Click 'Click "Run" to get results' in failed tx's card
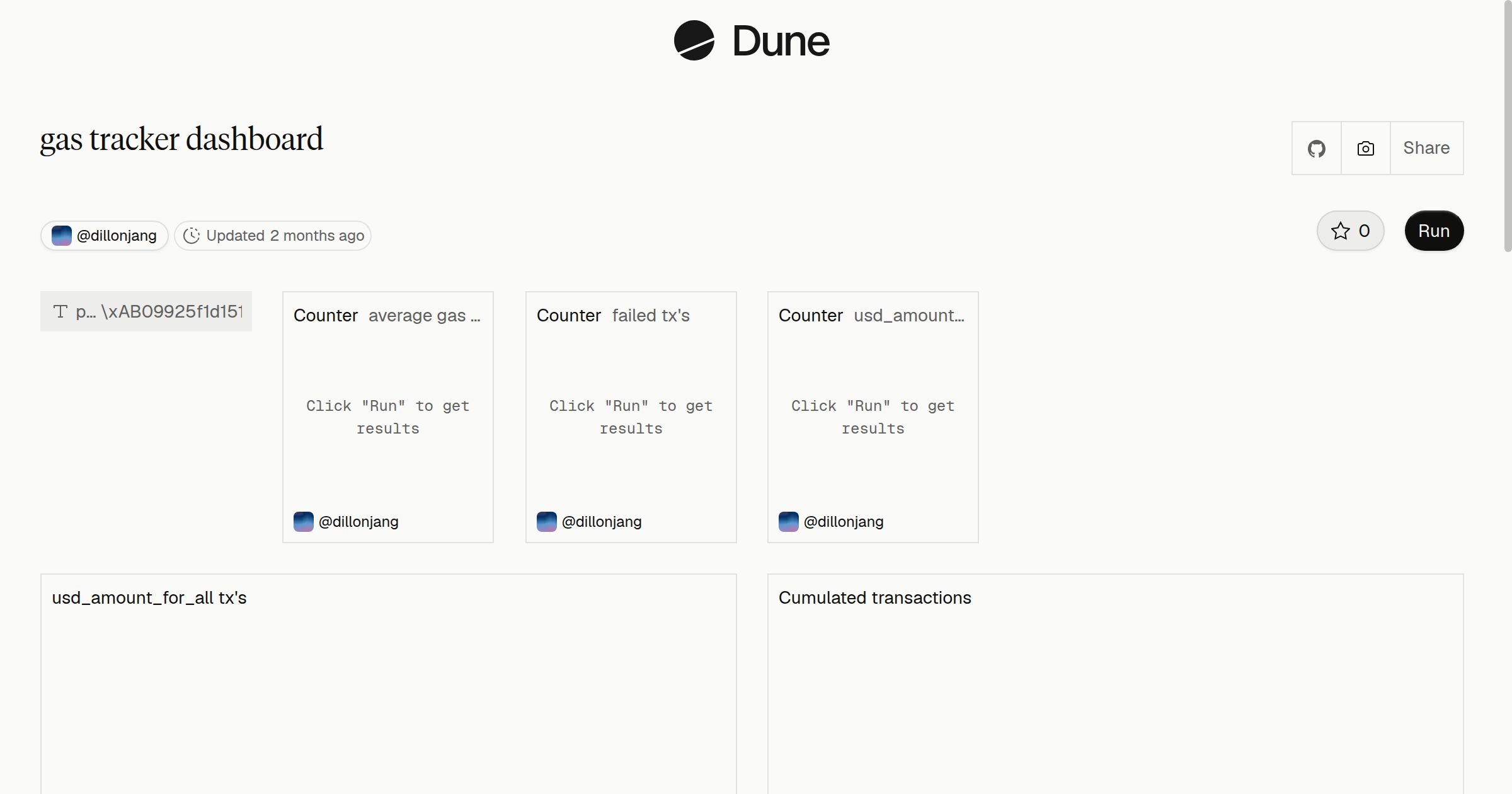 click(x=631, y=417)
